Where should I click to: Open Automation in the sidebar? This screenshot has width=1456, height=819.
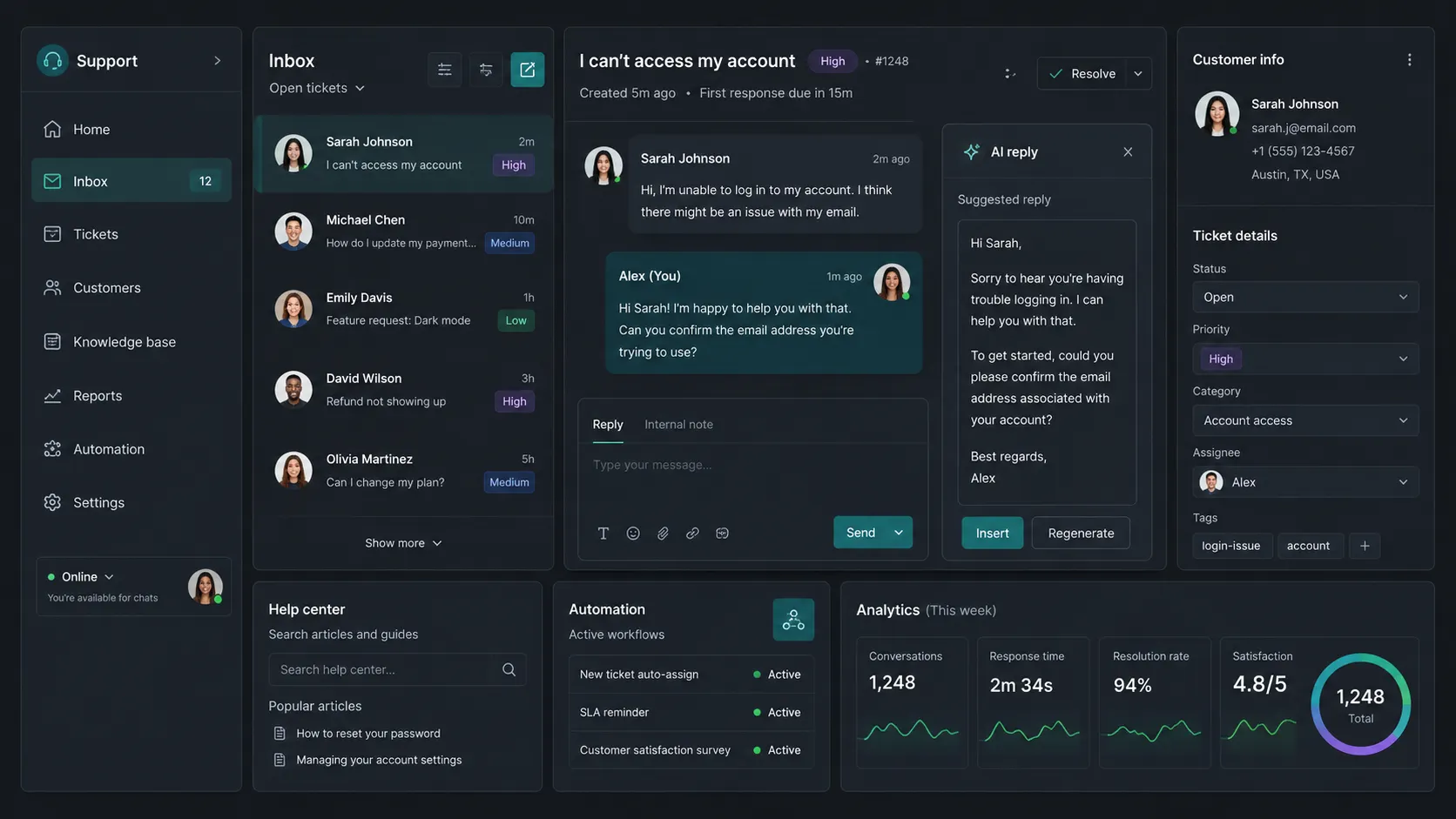click(x=131, y=449)
